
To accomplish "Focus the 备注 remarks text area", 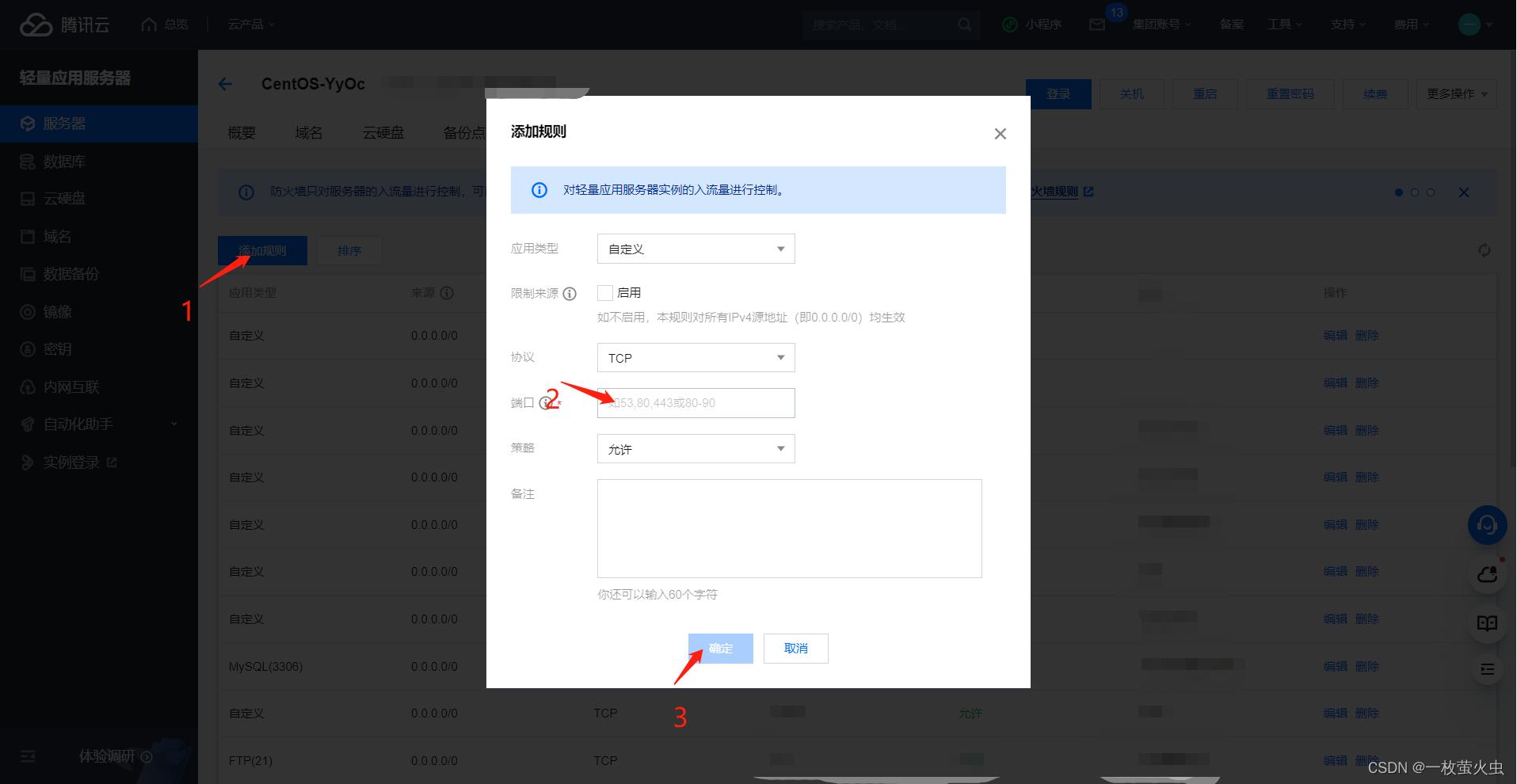I will (x=789, y=528).
